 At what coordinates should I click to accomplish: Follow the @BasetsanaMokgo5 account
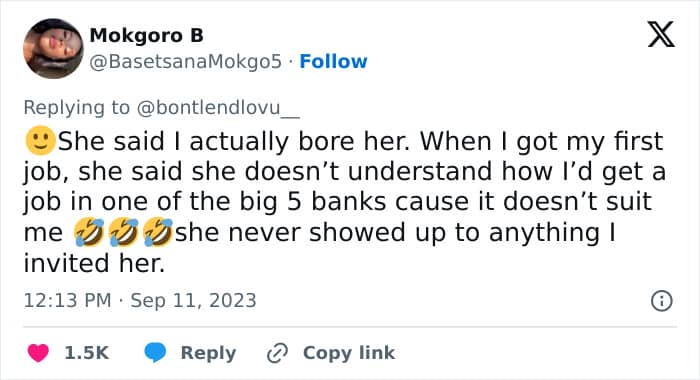(333, 61)
